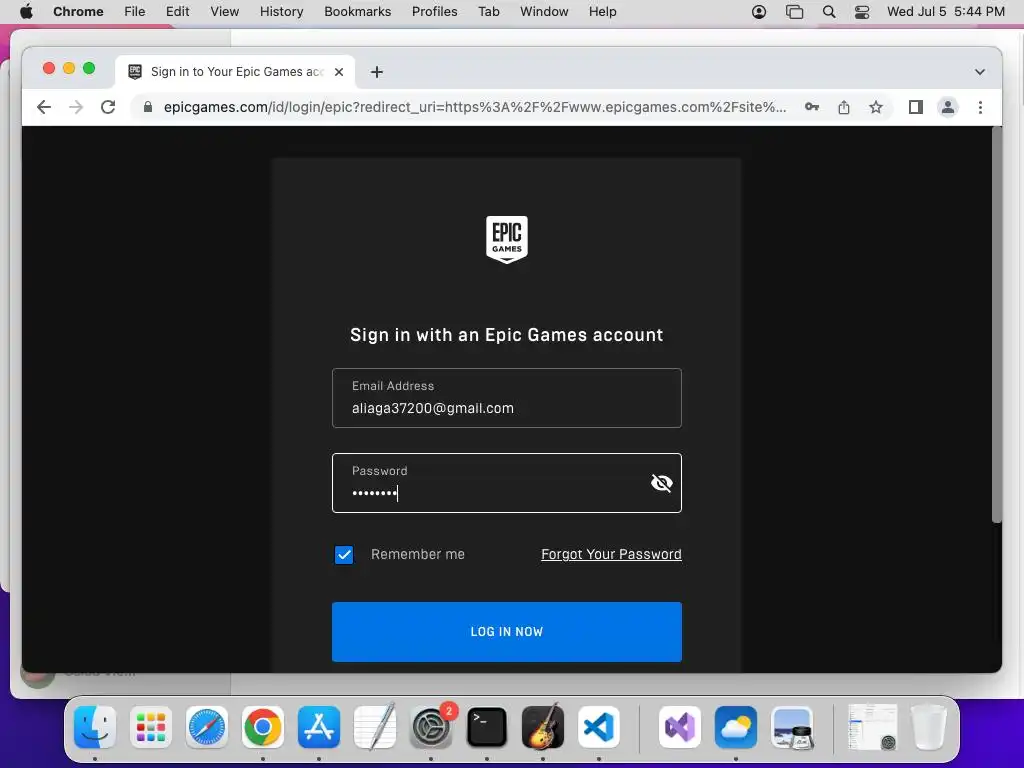
Task: Open Control Center in menu bar
Action: [x=862, y=12]
